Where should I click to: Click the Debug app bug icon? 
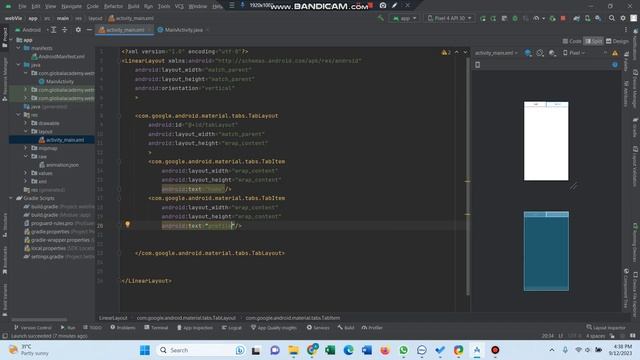(515, 18)
